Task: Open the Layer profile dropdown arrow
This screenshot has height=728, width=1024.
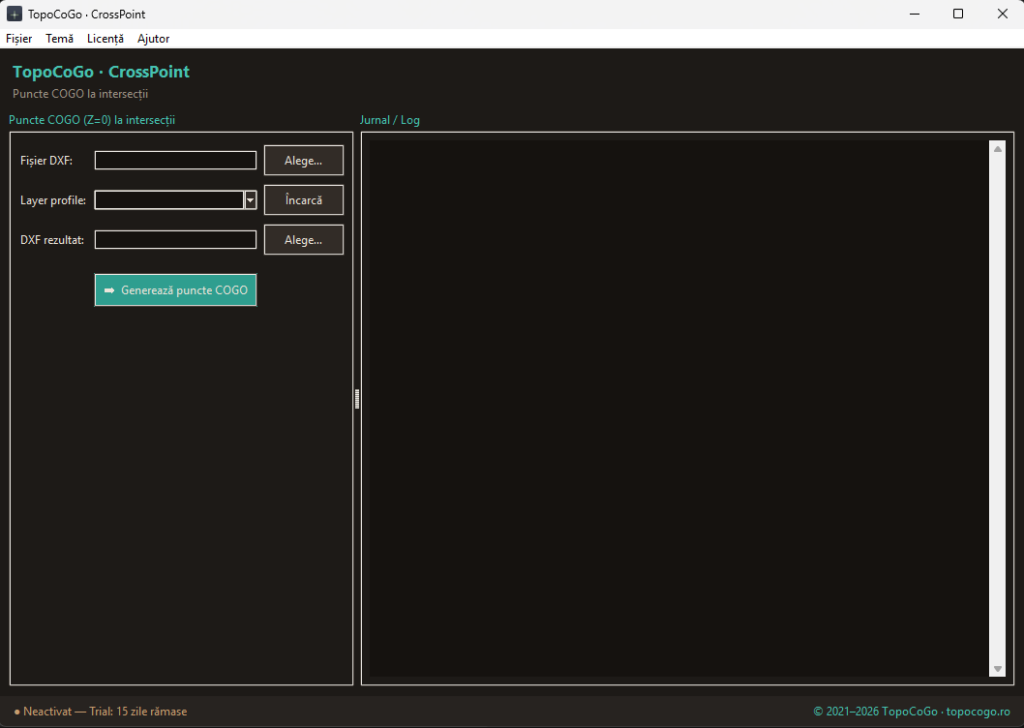Action: point(250,200)
